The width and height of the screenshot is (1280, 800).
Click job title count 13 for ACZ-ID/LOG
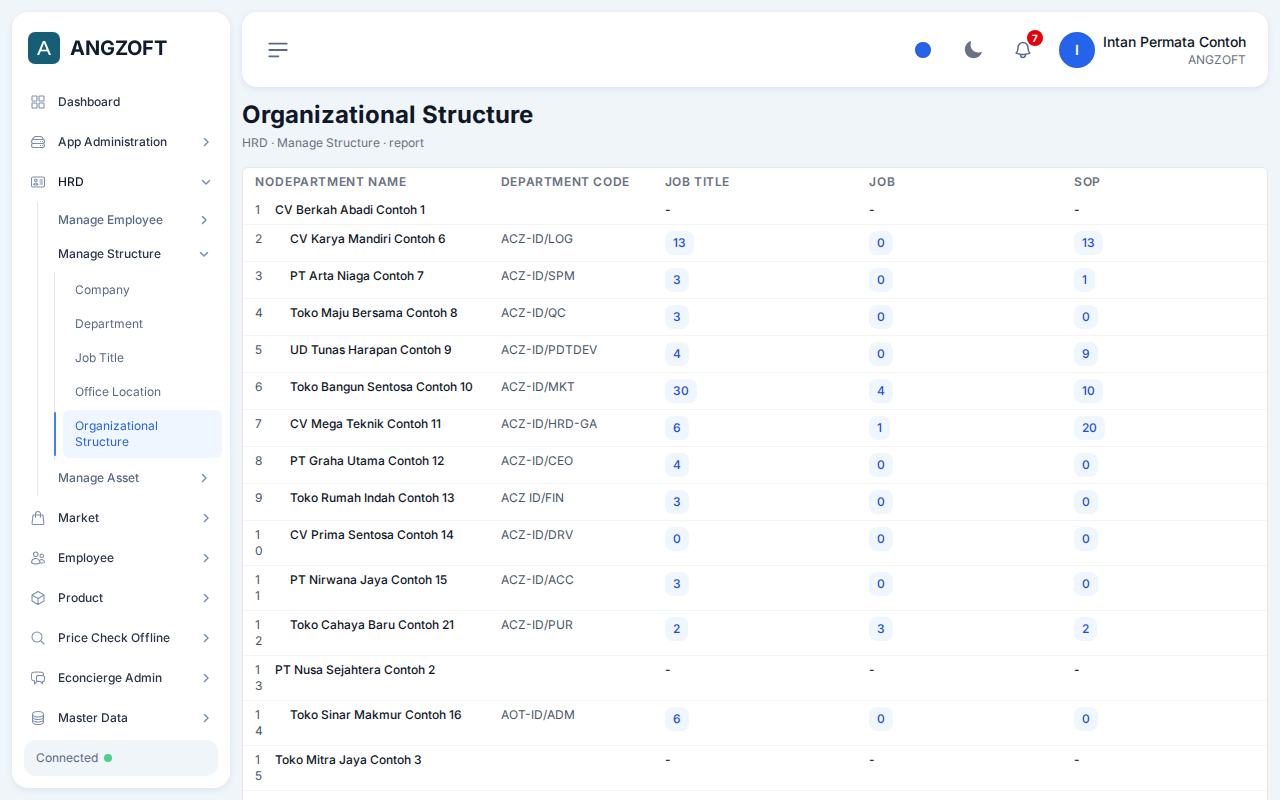click(679, 243)
